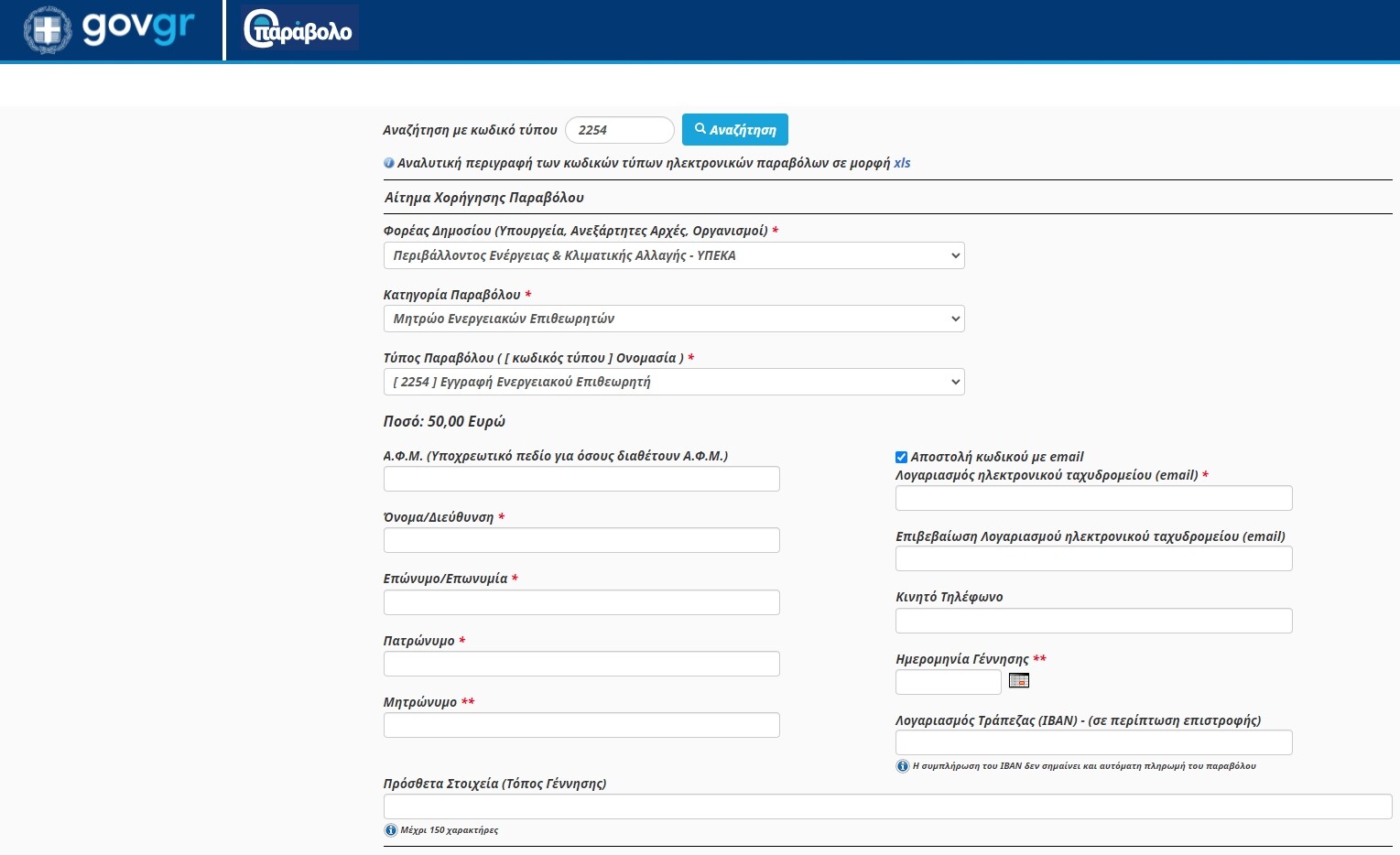The height and width of the screenshot is (855, 1400).
Task: Expand the Τύπος Παραβόλου dropdown
Action: [x=673, y=382]
